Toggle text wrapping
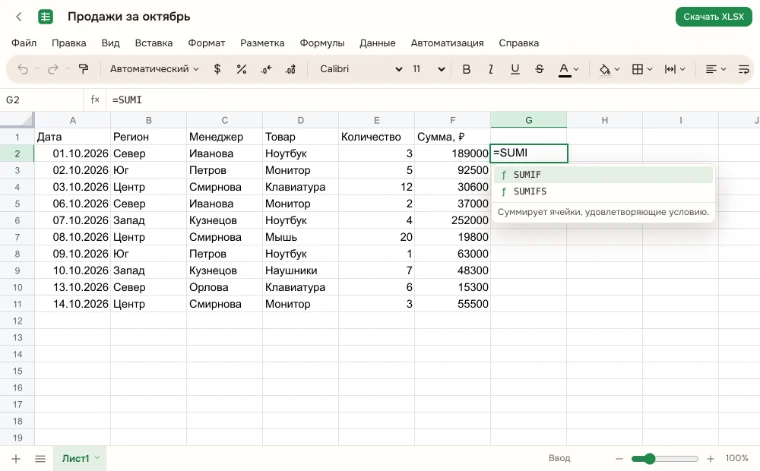This screenshot has height=471, width=760. 744,69
